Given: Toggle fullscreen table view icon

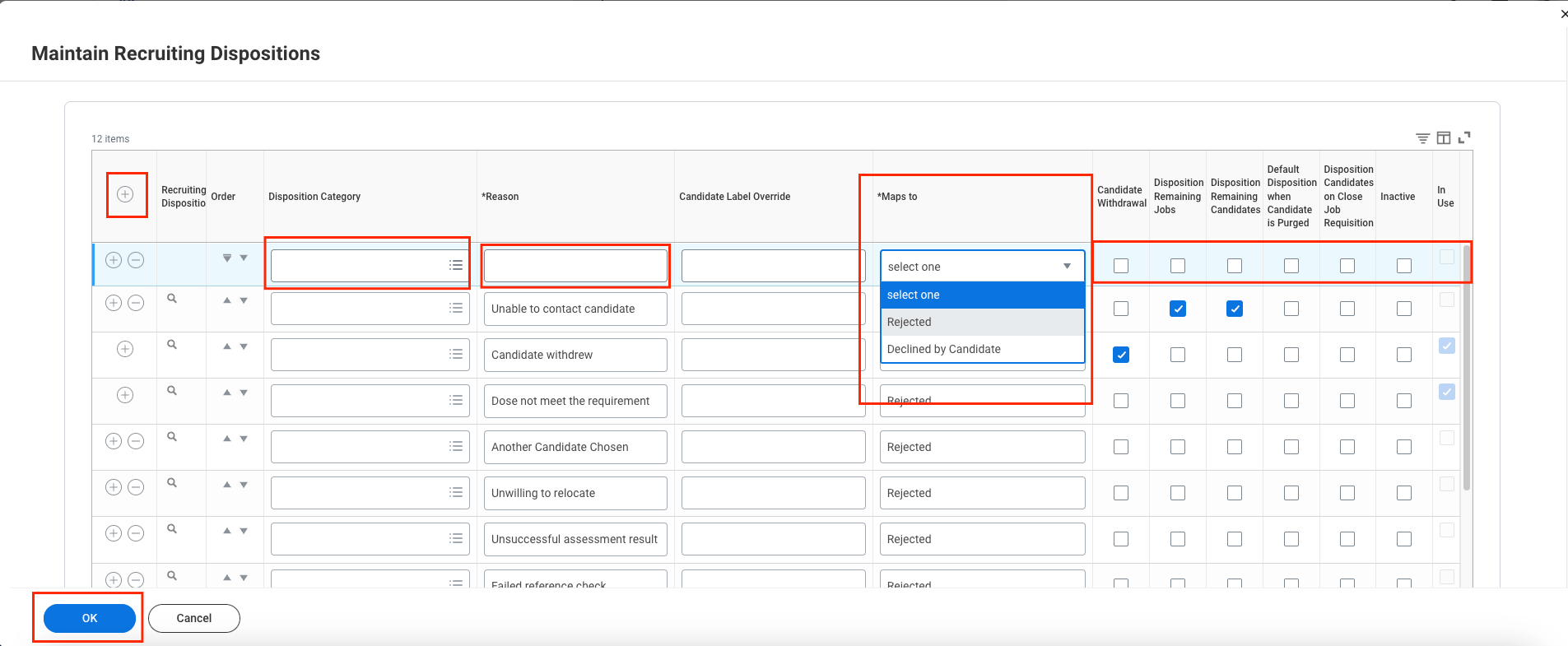Looking at the screenshot, I should (1464, 137).
